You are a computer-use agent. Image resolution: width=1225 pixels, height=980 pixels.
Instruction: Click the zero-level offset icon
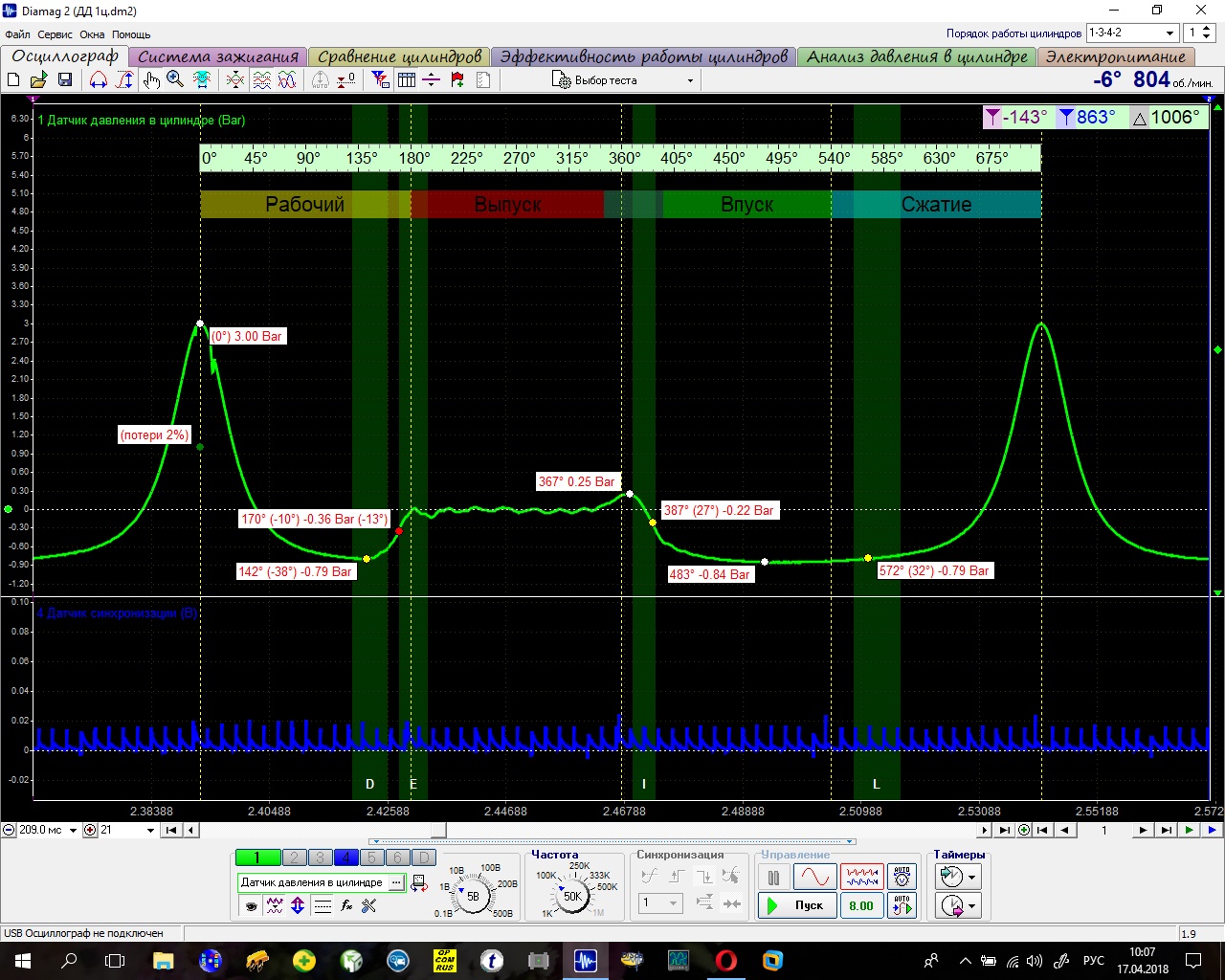(346, 80)
